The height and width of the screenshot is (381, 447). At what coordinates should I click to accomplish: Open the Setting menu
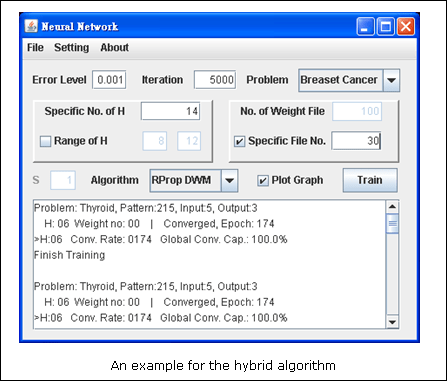(72, 48)
